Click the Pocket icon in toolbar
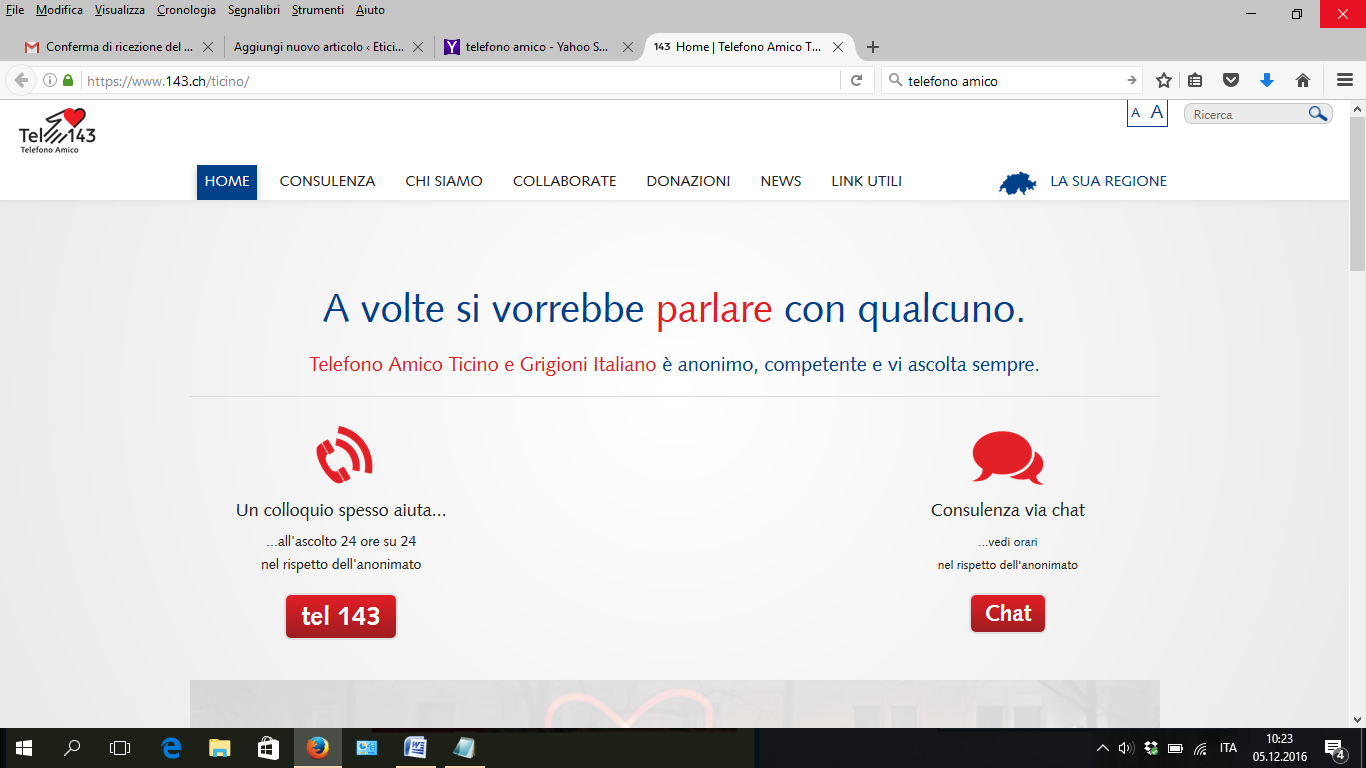The height and width of the screenshot is (768, 1366). pos(1231,81)
